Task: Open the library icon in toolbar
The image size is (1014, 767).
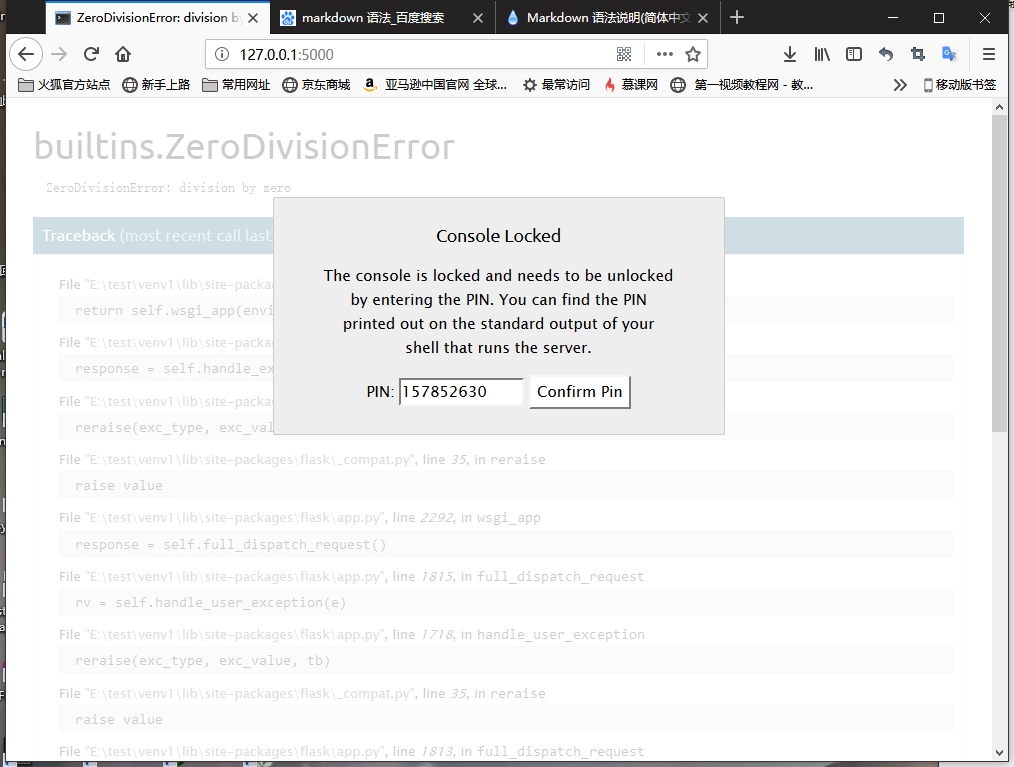Action: (x=822, y=54)
